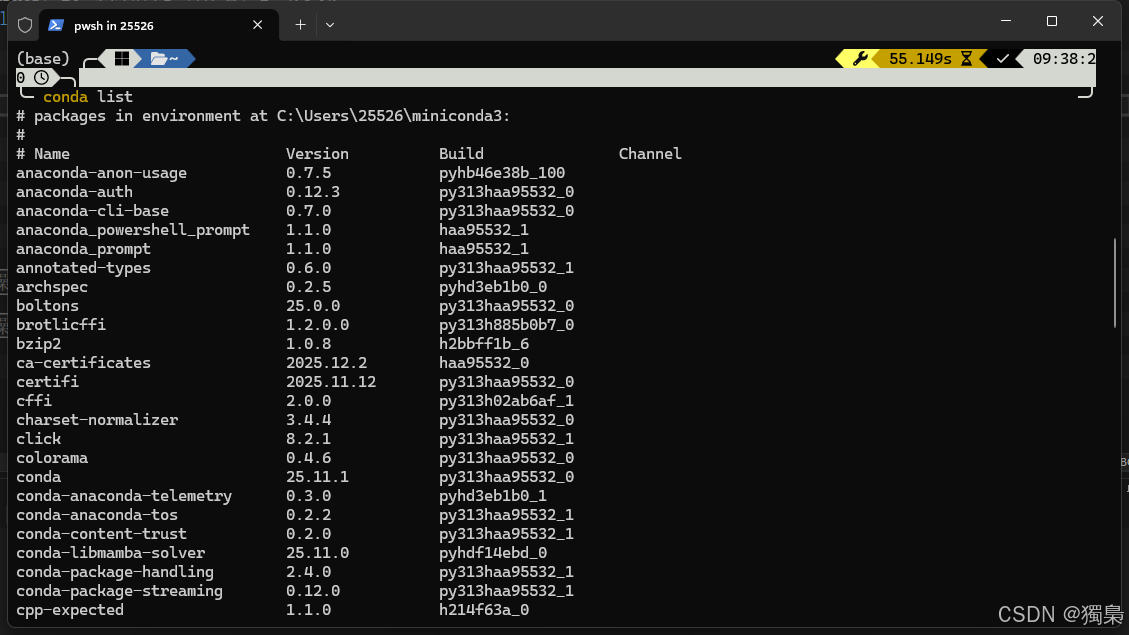Screen dimensions: 1129x635
Task: Click the conda package name row
Action: coord(38,477)
